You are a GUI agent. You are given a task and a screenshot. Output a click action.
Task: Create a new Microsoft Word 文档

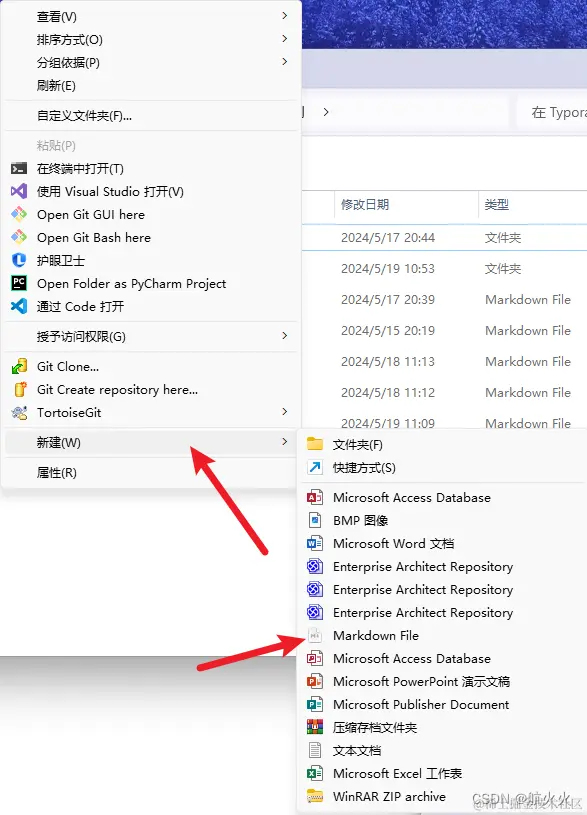443,543
